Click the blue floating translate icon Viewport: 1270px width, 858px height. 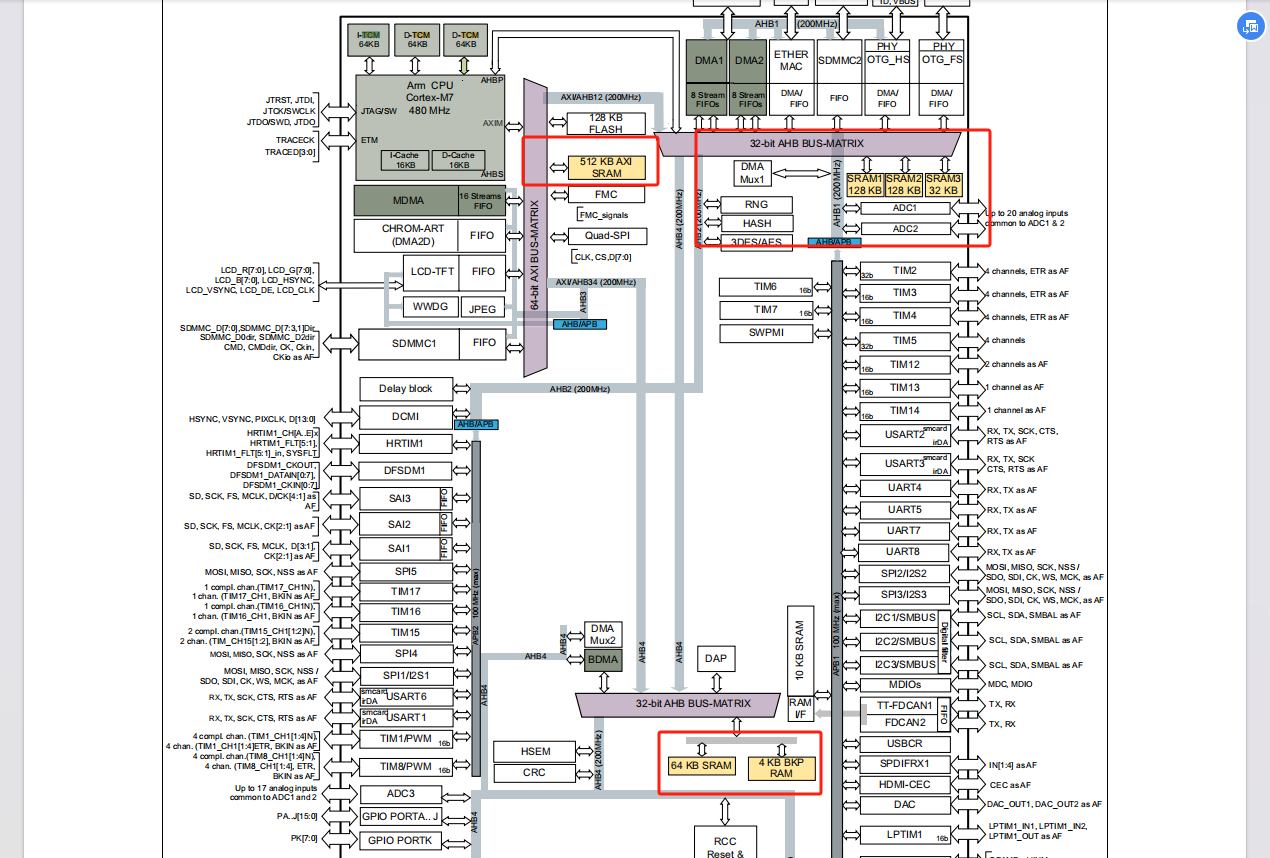1250,27
